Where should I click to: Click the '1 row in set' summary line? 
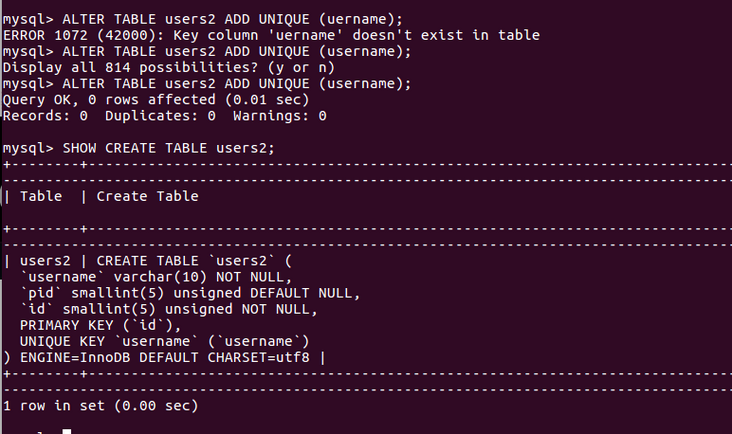coord(100,406)
